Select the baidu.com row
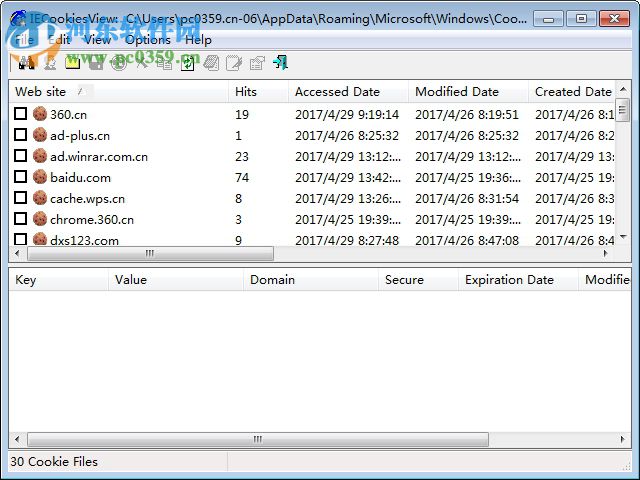This screenshot has height=480, width=640. (312, 177)
